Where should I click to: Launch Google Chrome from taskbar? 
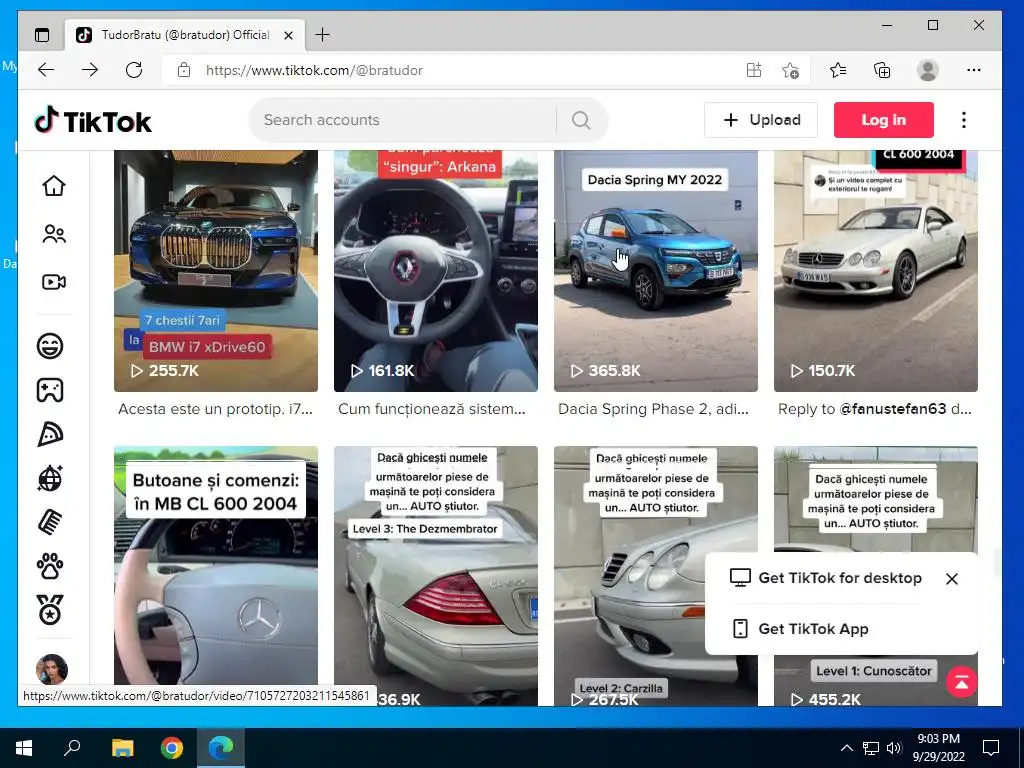(172, 748)
